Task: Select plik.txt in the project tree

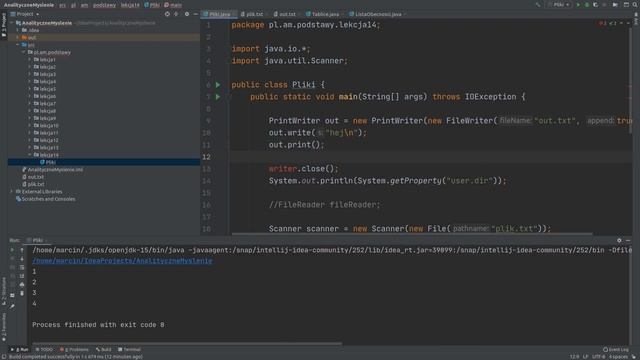Action: point(36,184)
